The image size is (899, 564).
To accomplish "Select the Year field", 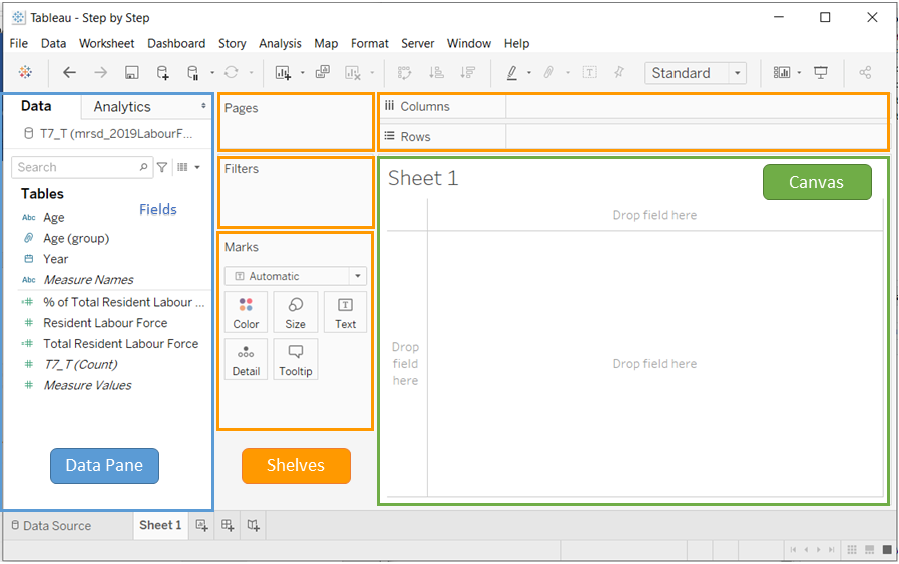I will [x=56, y=259].
